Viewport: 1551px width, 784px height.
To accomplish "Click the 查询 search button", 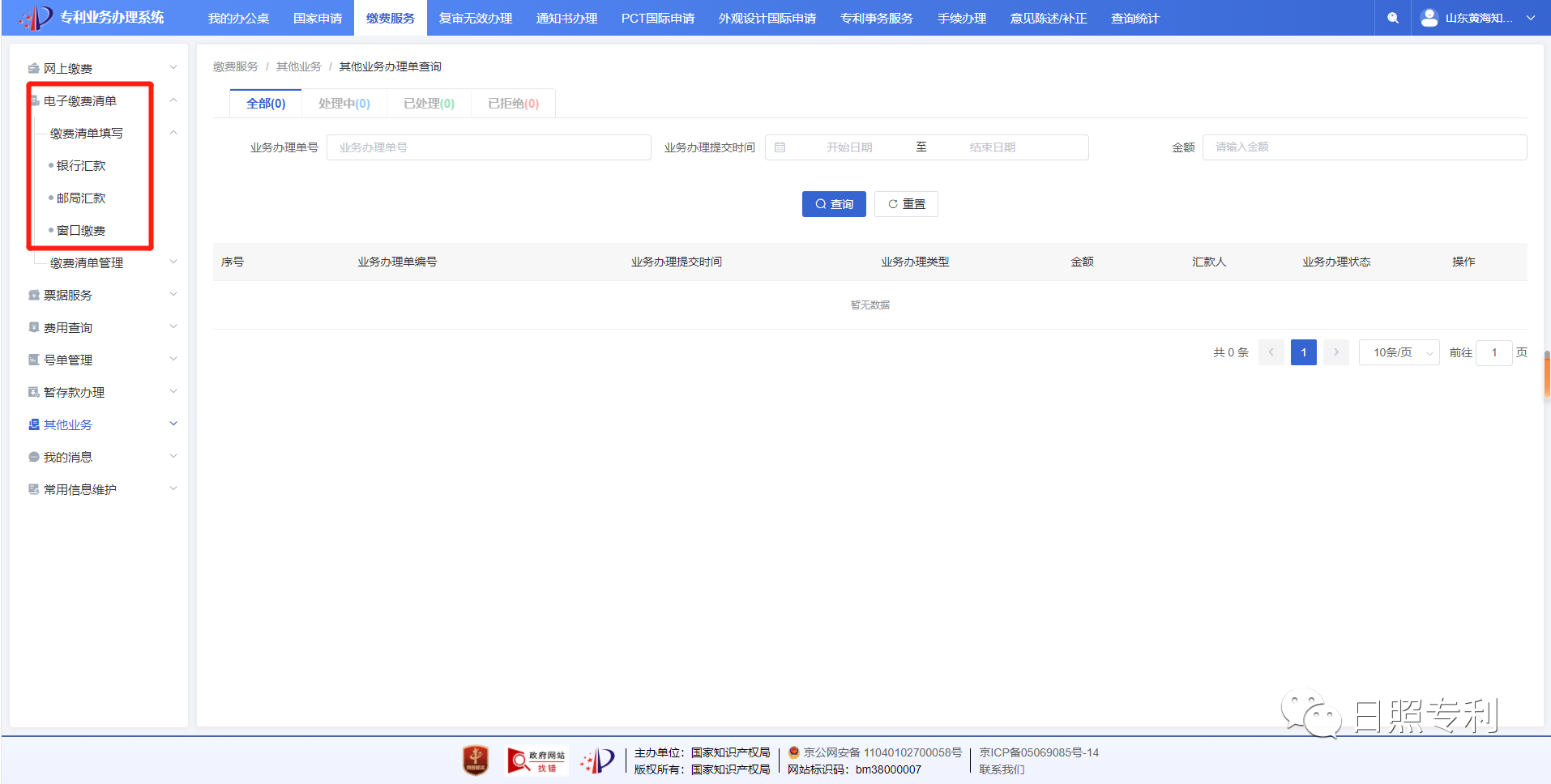I will [x=834, y=204].
